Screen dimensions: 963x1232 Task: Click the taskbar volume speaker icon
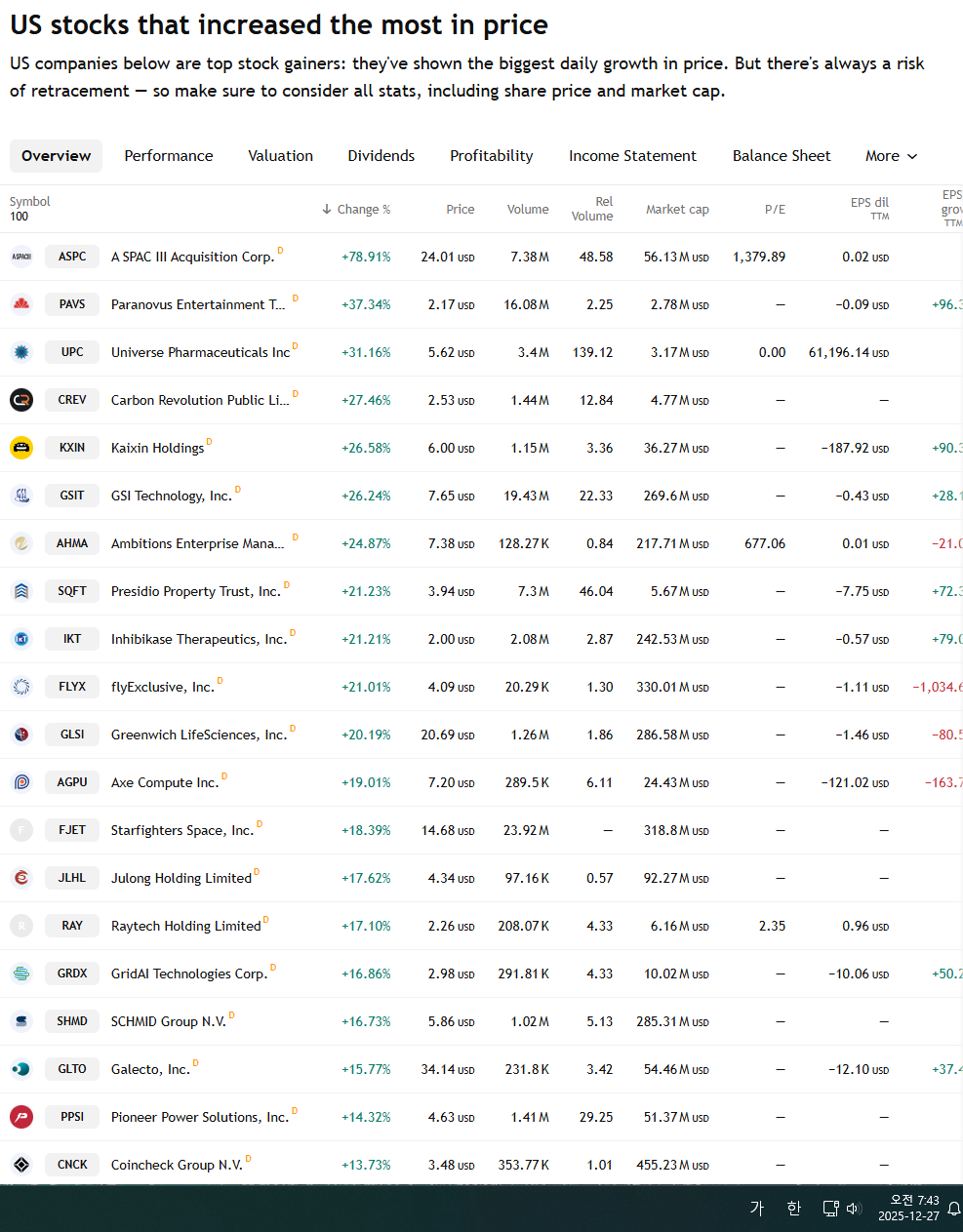[x=854, y=1209]
